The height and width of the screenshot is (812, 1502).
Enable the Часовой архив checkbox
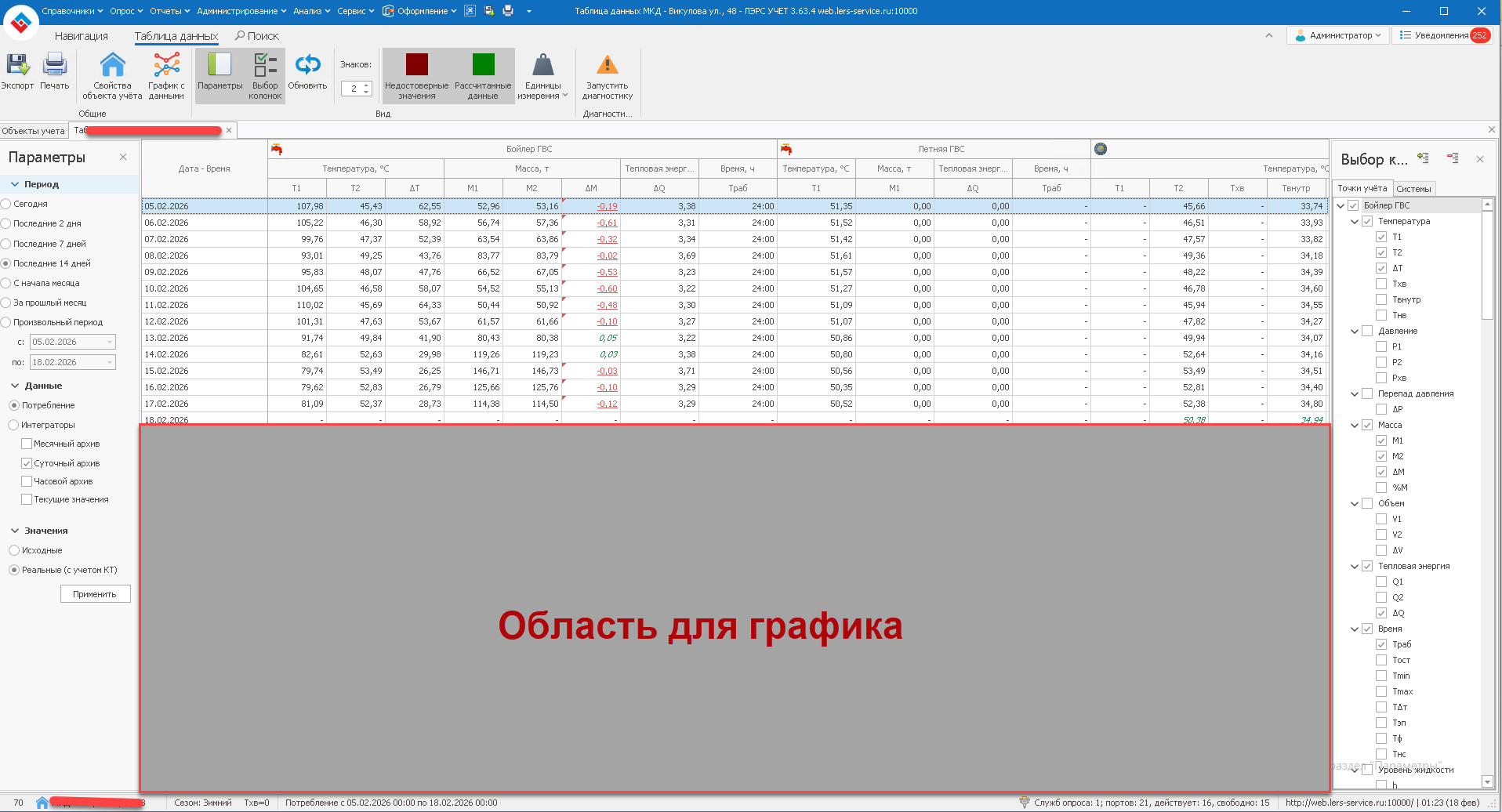(27, 481)
